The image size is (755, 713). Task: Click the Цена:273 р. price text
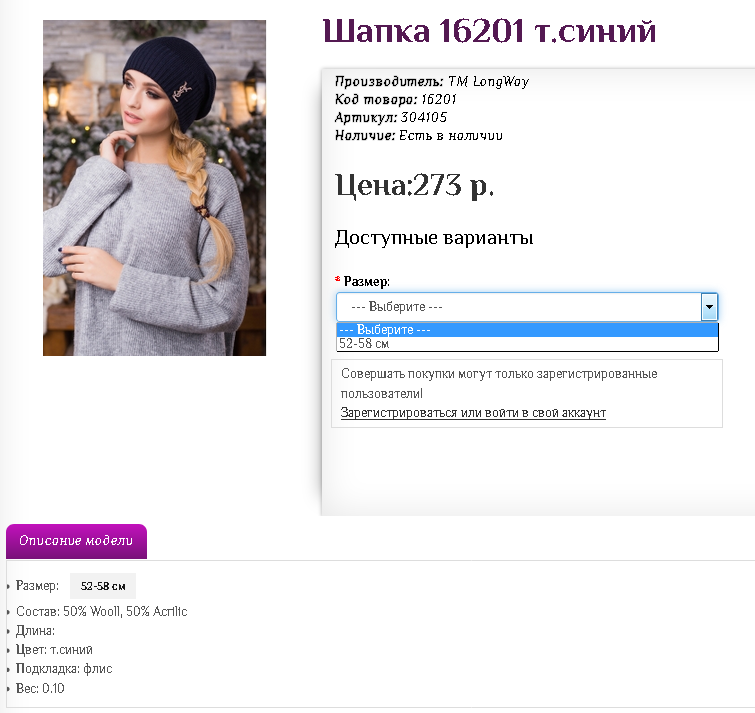click(414, 185)
